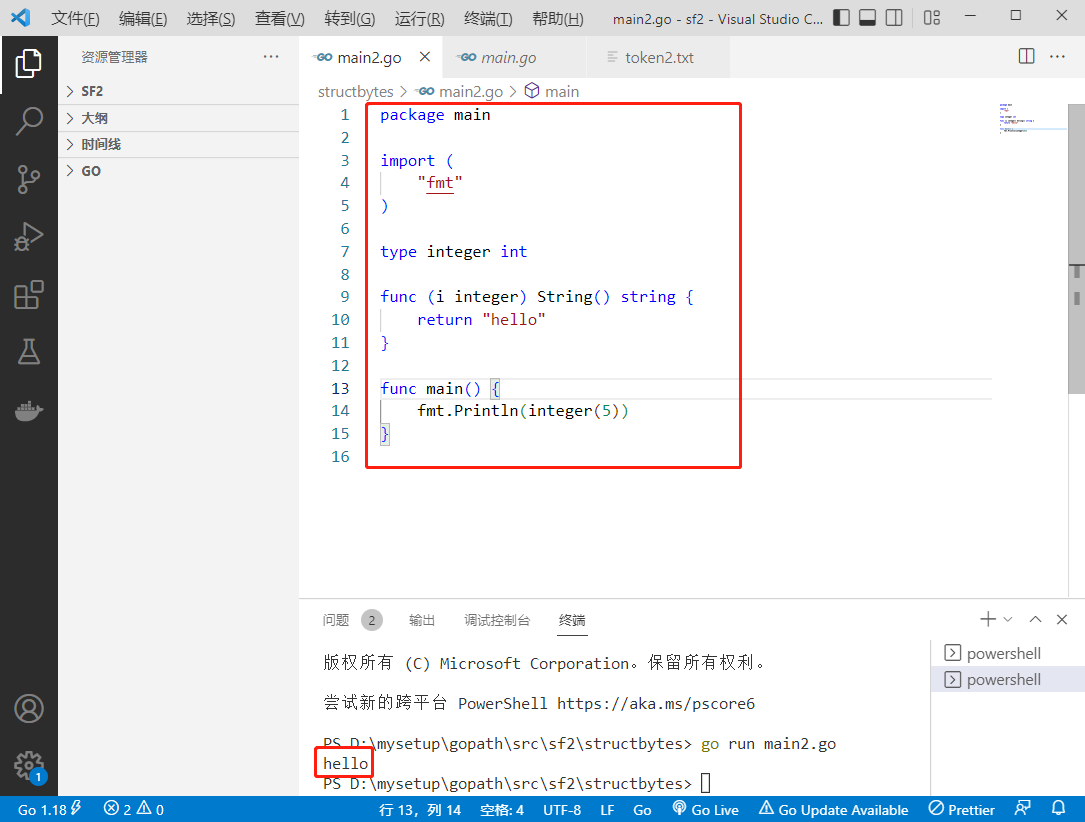Viewport: 1085px width, 822px height.
Task: Toggle the panel maximize chevron
Action: point(1035,619)
